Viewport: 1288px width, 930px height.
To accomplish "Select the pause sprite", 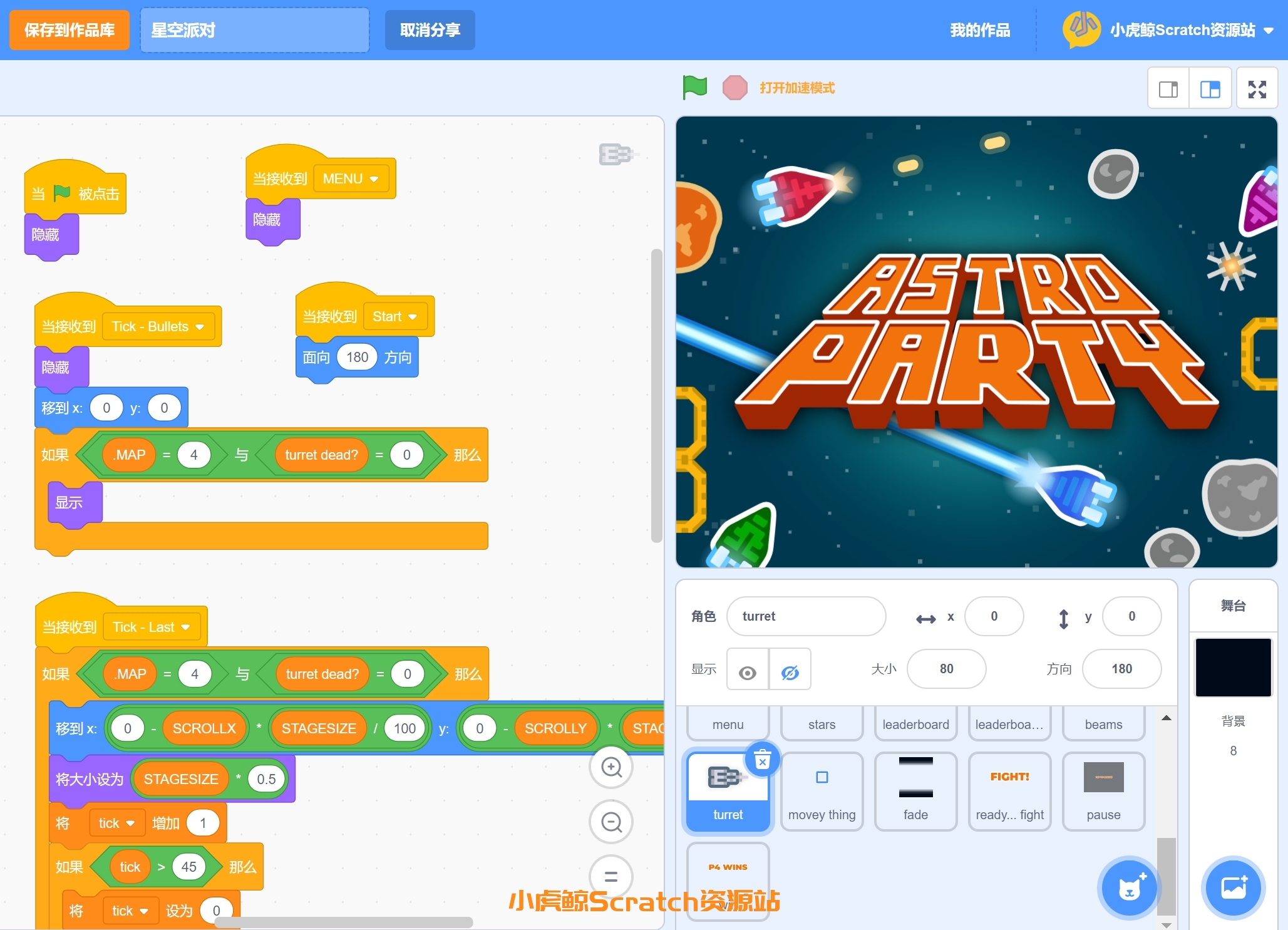I will 1103,792.
